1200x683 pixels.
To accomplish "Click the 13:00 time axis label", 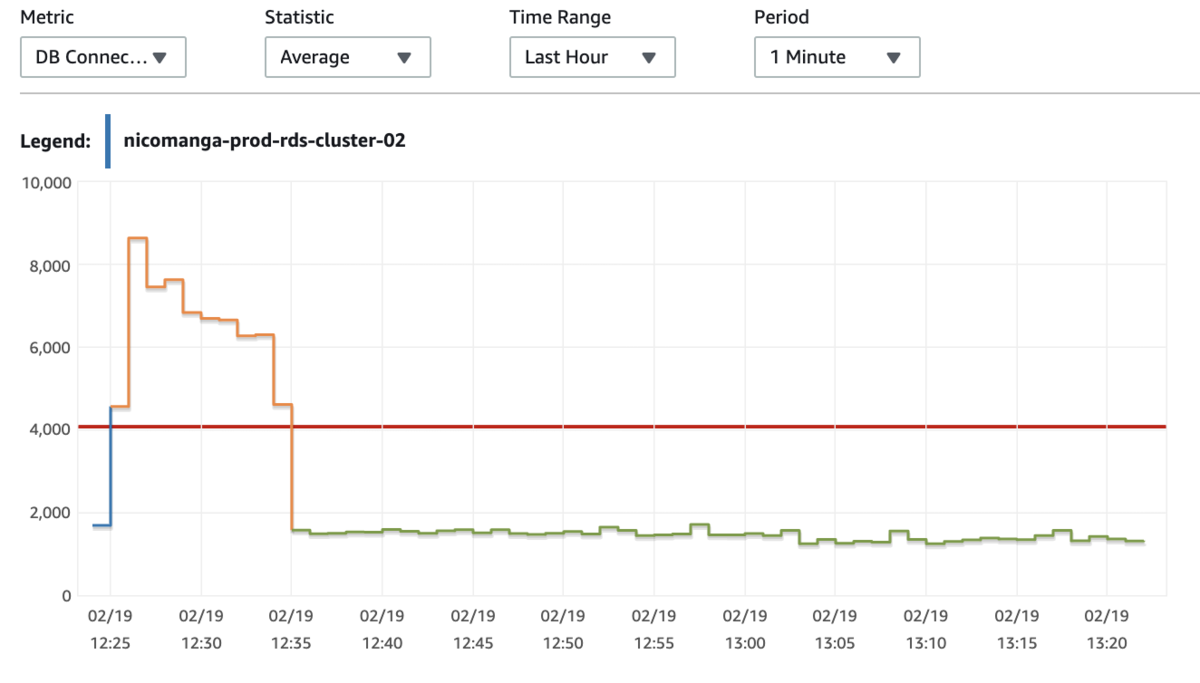I will click(744, 630).
